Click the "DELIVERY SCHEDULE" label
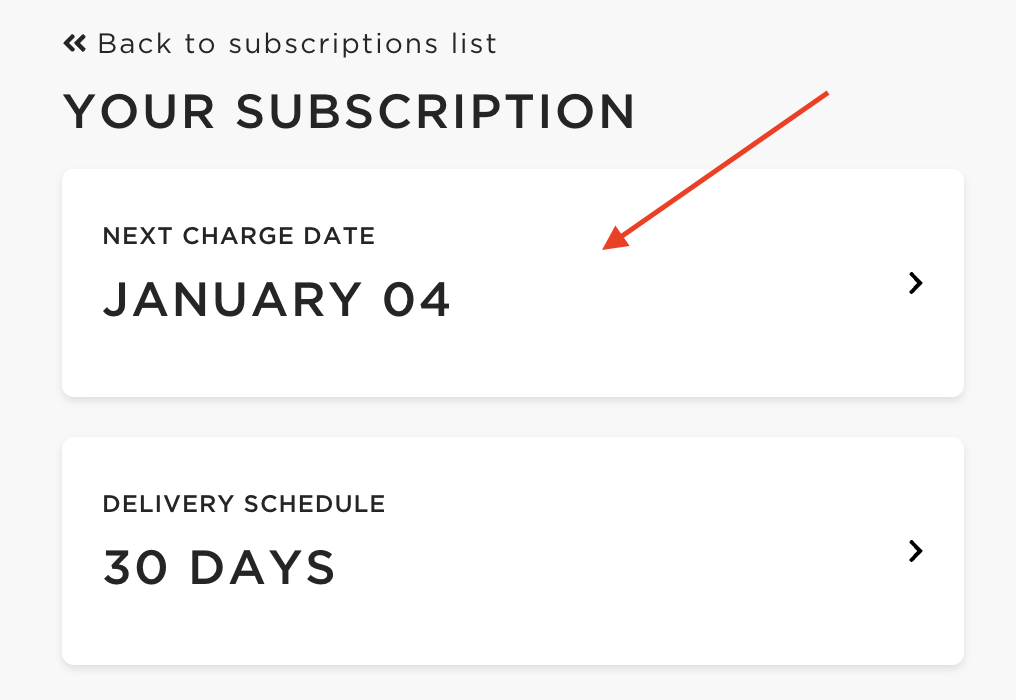The height and width of the screenshot is (700, 1016). (x=243, y=504)
